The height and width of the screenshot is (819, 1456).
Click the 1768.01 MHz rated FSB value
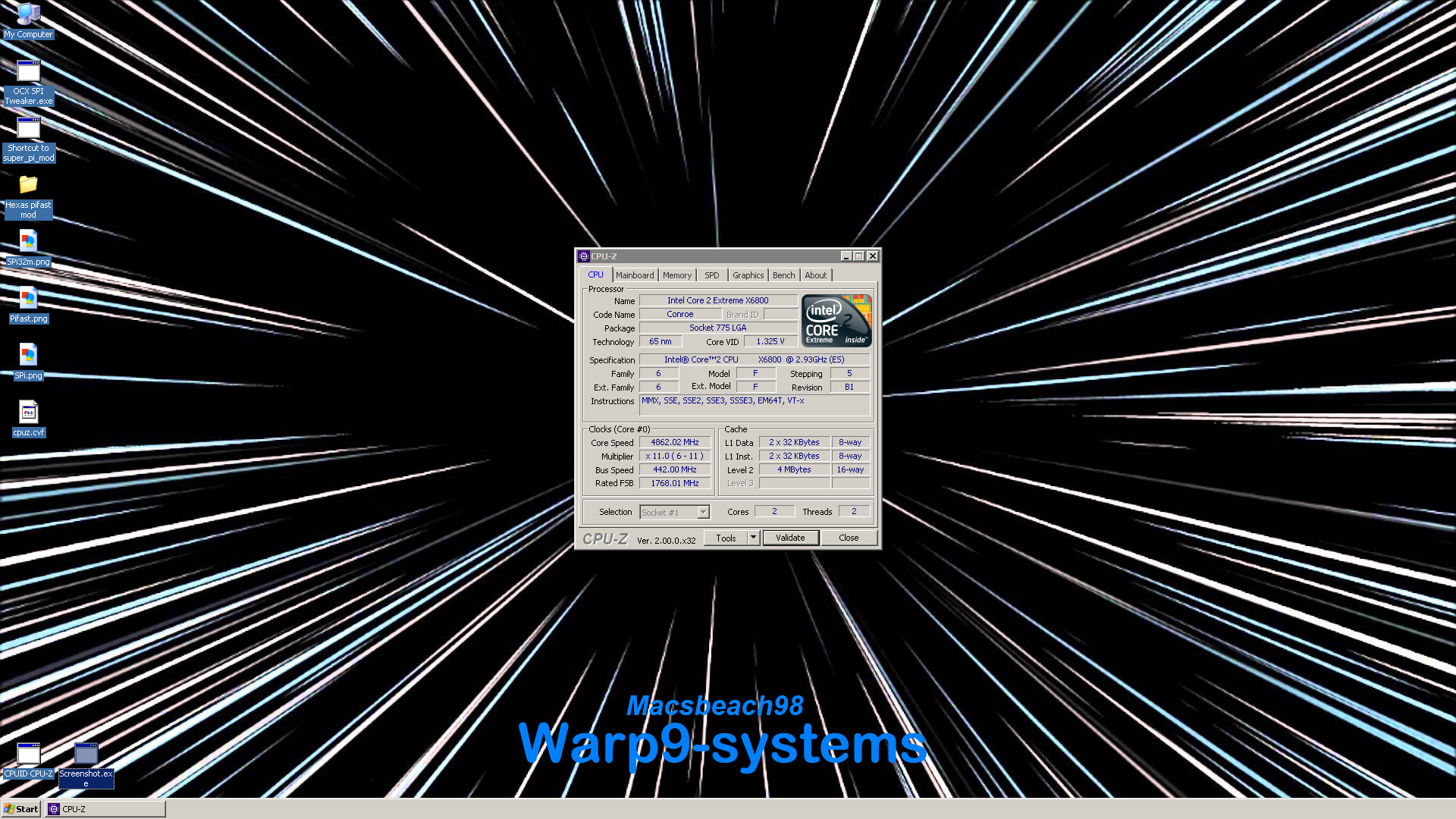(x=675, y=483)
